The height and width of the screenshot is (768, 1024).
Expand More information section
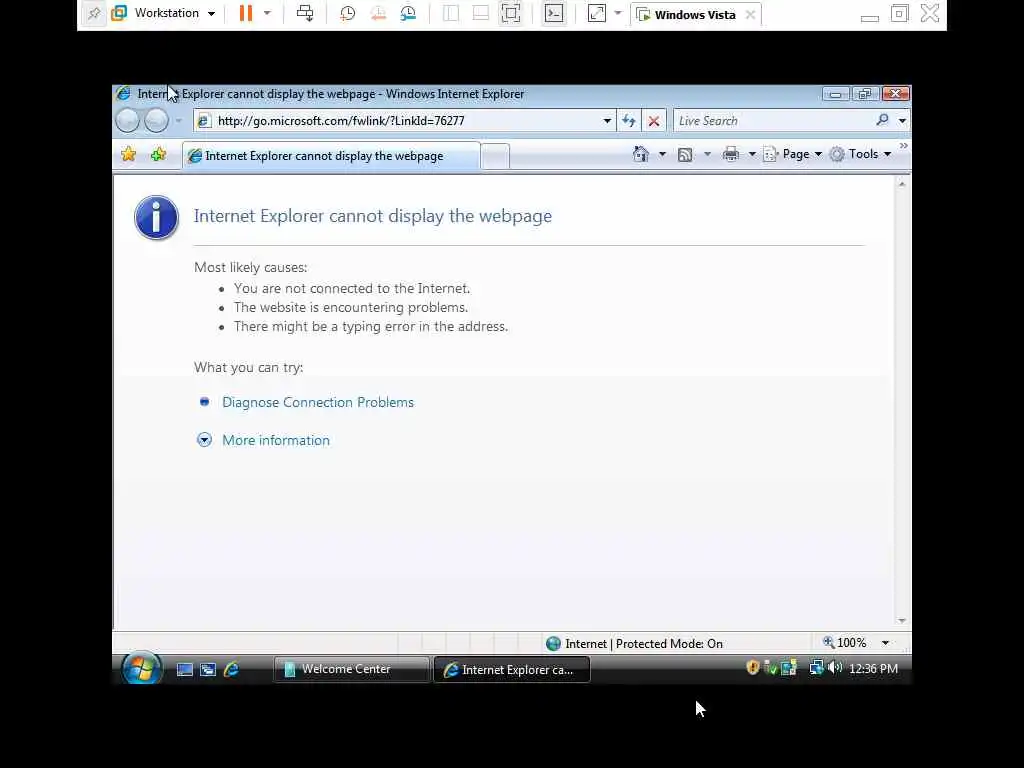pos(276,440)
